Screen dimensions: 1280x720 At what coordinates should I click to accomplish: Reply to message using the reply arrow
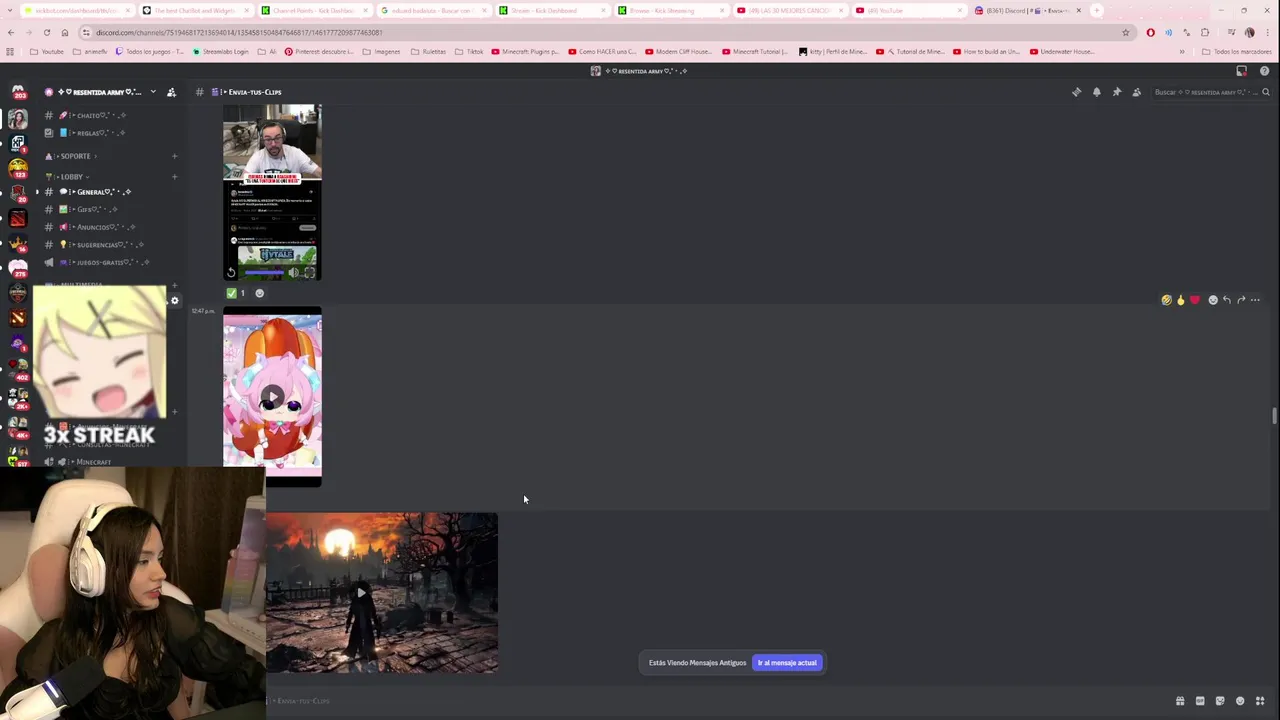pyautogui.click(x=1227, y=300)
